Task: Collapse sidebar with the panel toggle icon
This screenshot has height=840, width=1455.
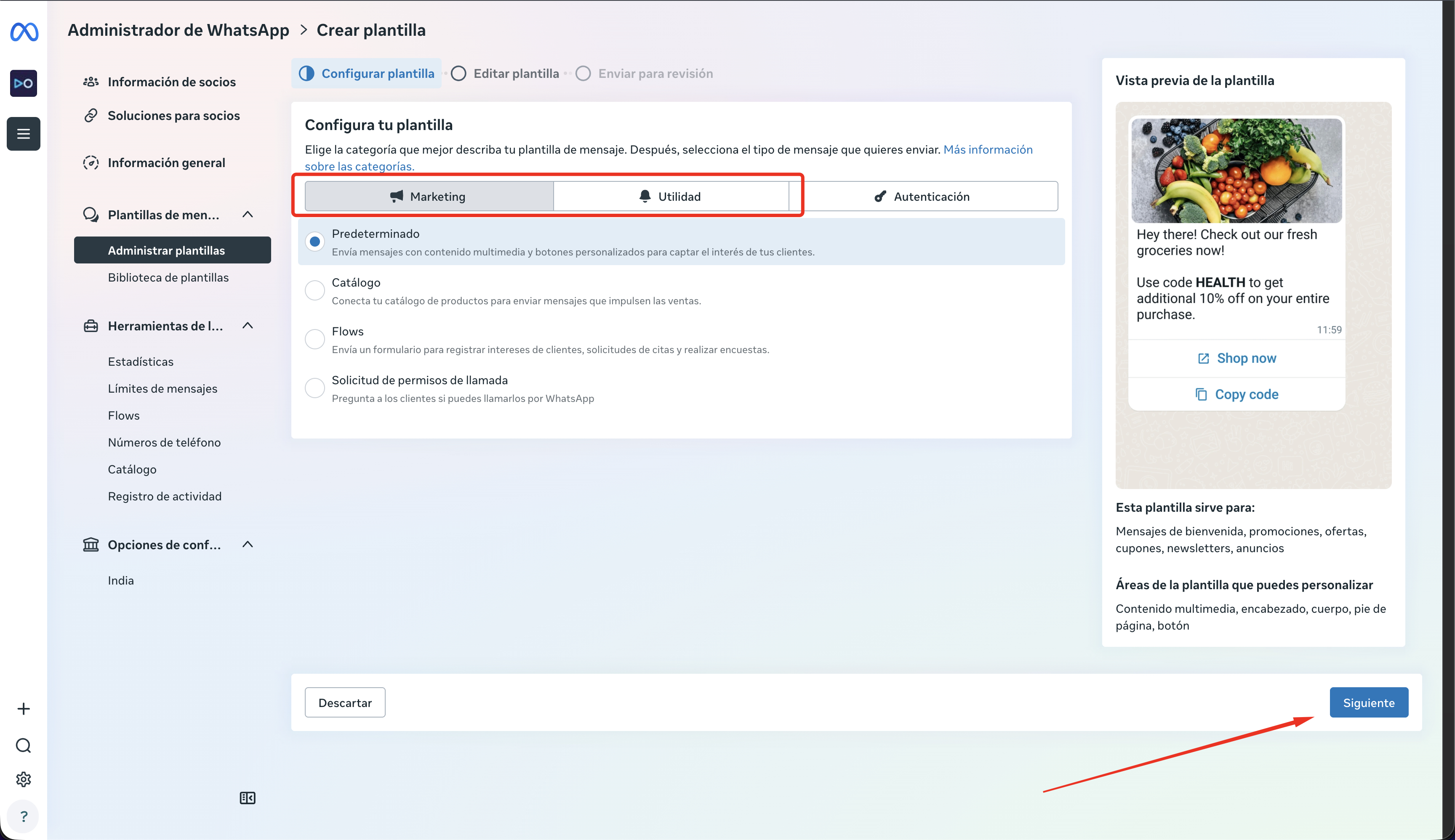Action: [x=248, y=798]
